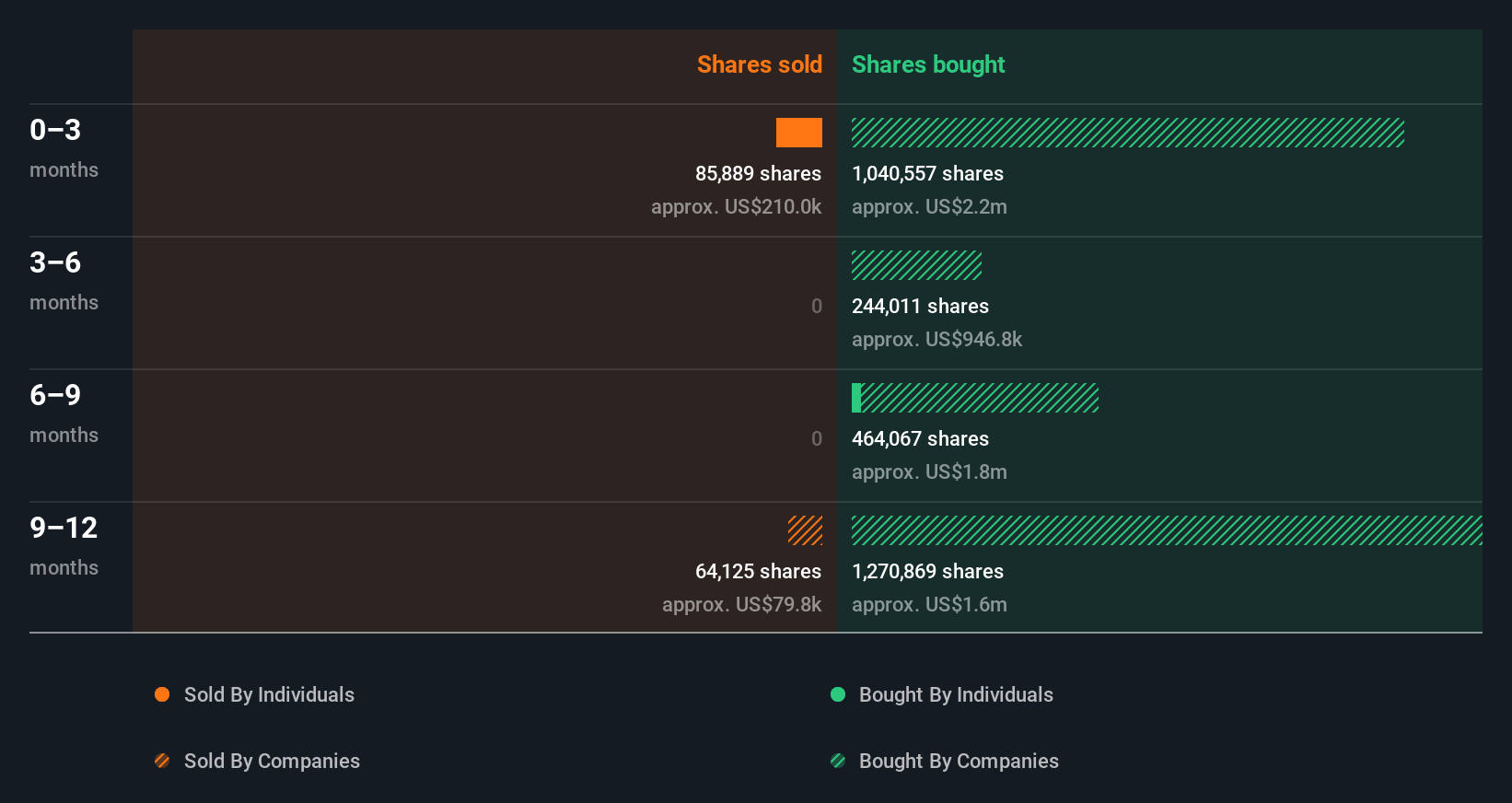
Task: Click the Shares sold column header
Action: [760, 64]
